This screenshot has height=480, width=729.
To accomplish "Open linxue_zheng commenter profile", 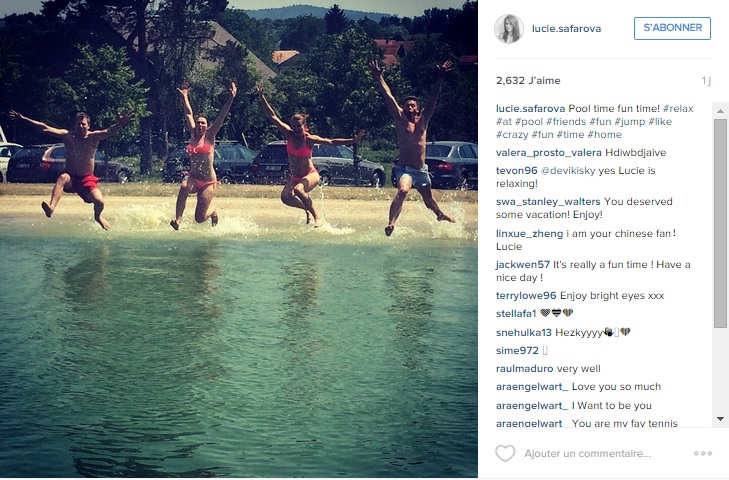I will 530,234.
